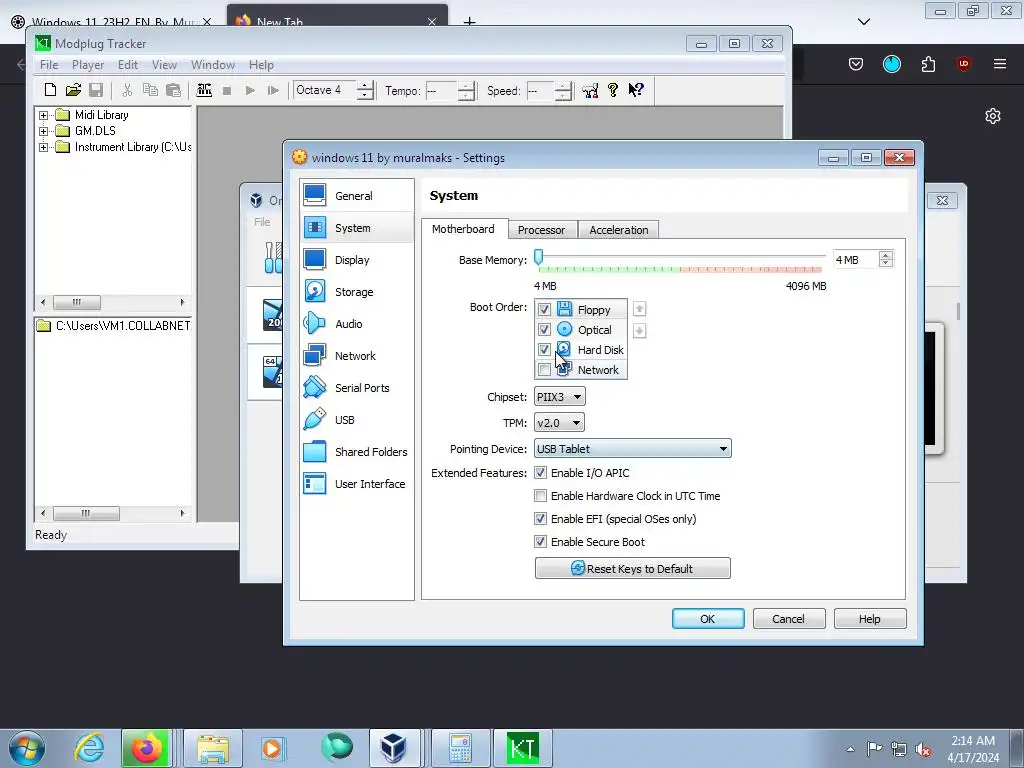The height and width of the screenshot is (768, 1024).
Task: Expand GM.DLS tree node
Action: click(x=43, y=131)
